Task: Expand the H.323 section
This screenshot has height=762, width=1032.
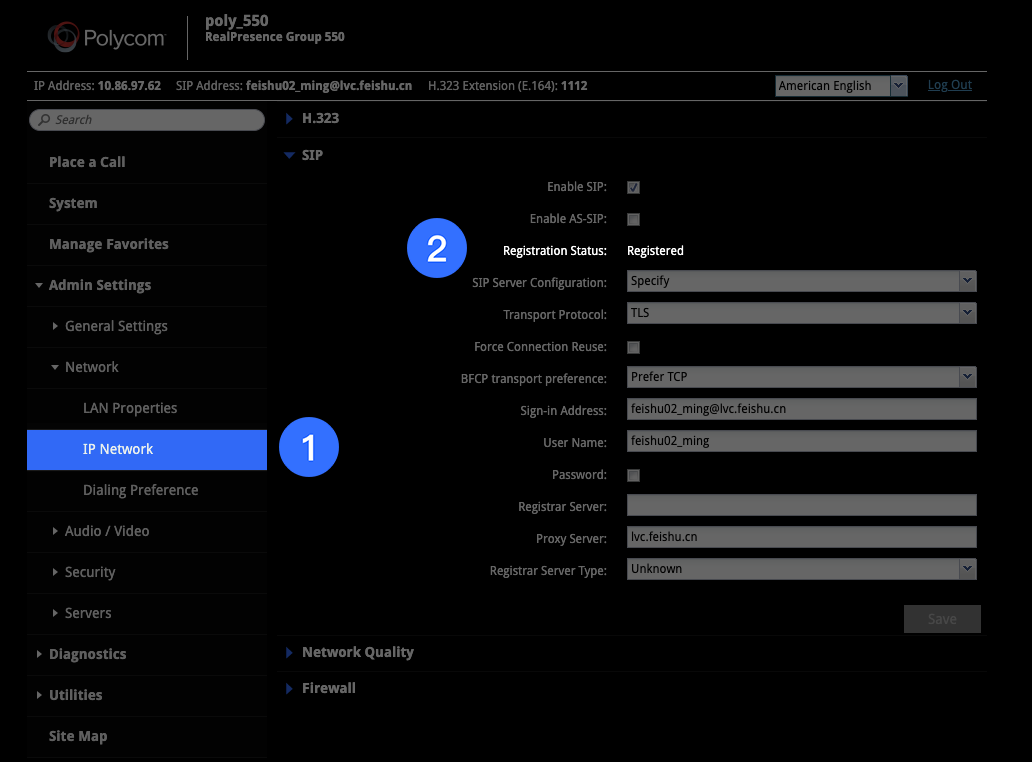Action: [x=320, y=118]
